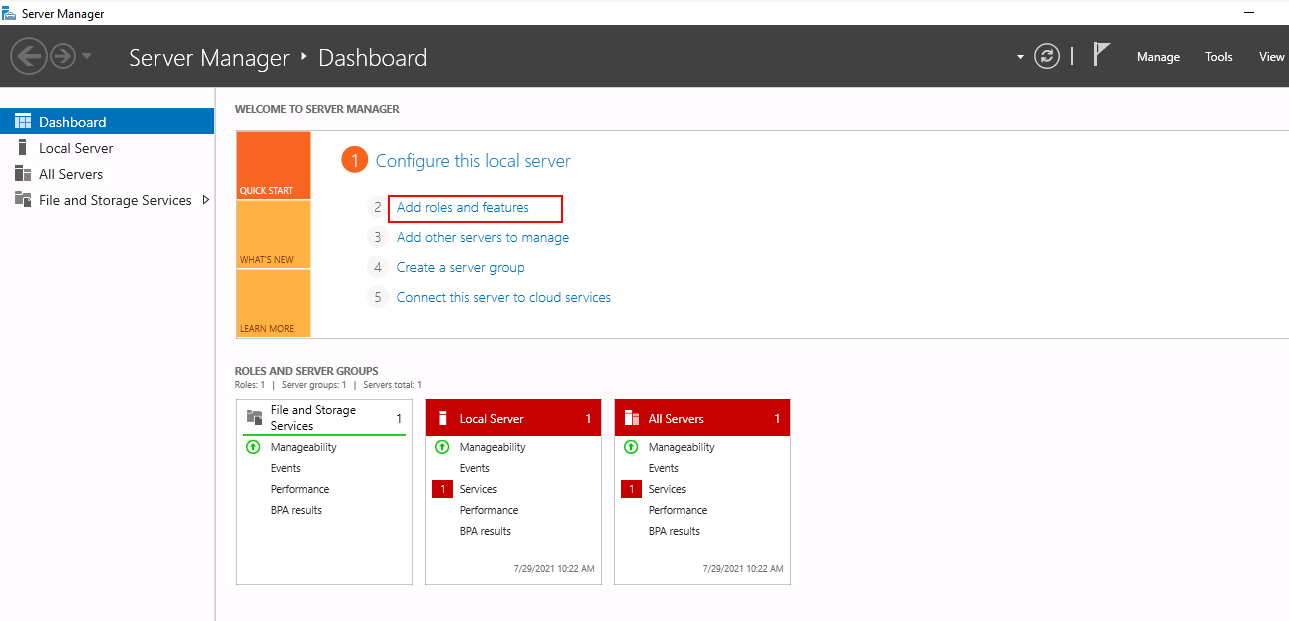Click the Dashboard grid icon in sidebar
Viewport: 1289px width, 621px height.
point(23,122)
